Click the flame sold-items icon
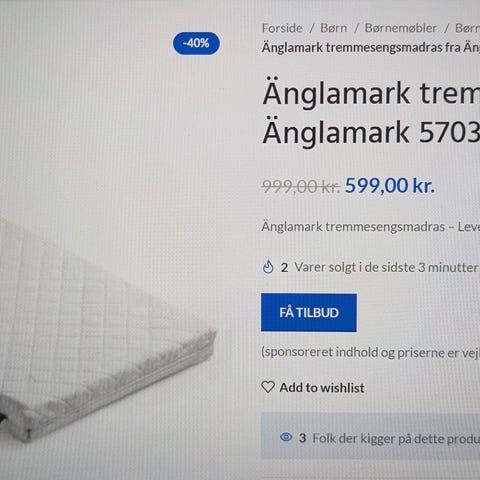The image size is (480, 480). pos(268,267)
